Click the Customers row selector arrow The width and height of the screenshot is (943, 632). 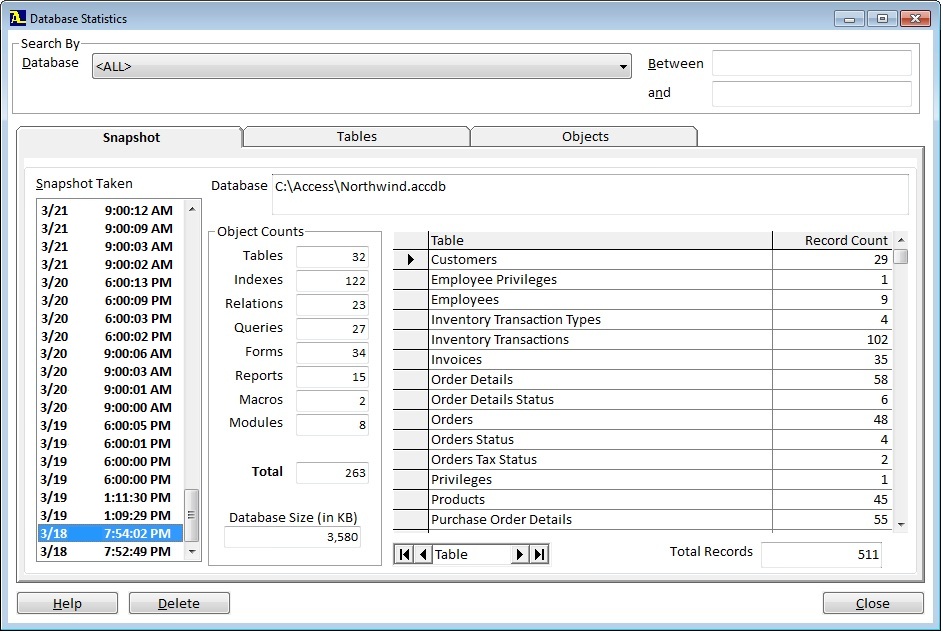(x=410, y=260)
